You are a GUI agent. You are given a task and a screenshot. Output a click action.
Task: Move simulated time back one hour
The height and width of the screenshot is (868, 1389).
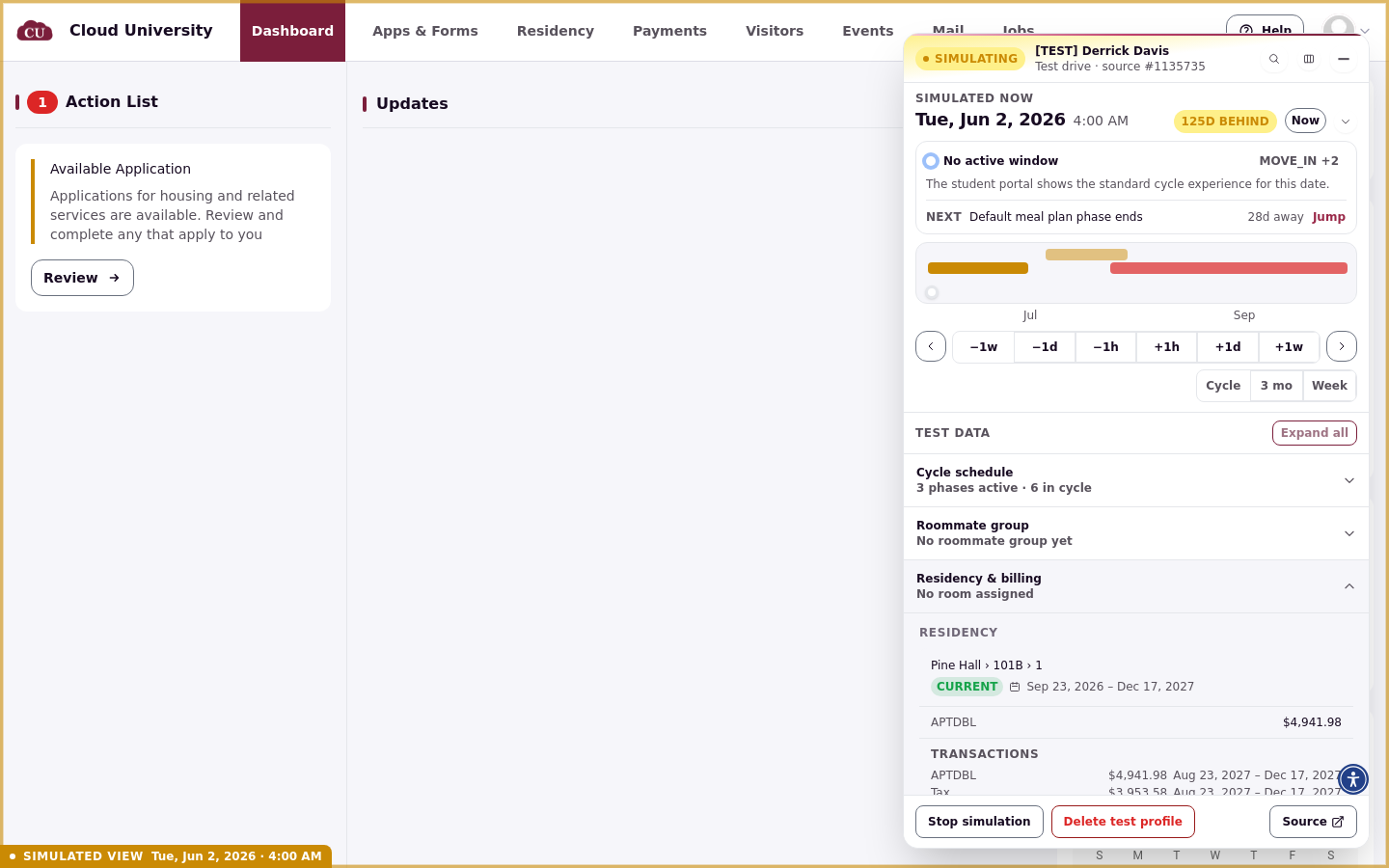(1105, 347)
